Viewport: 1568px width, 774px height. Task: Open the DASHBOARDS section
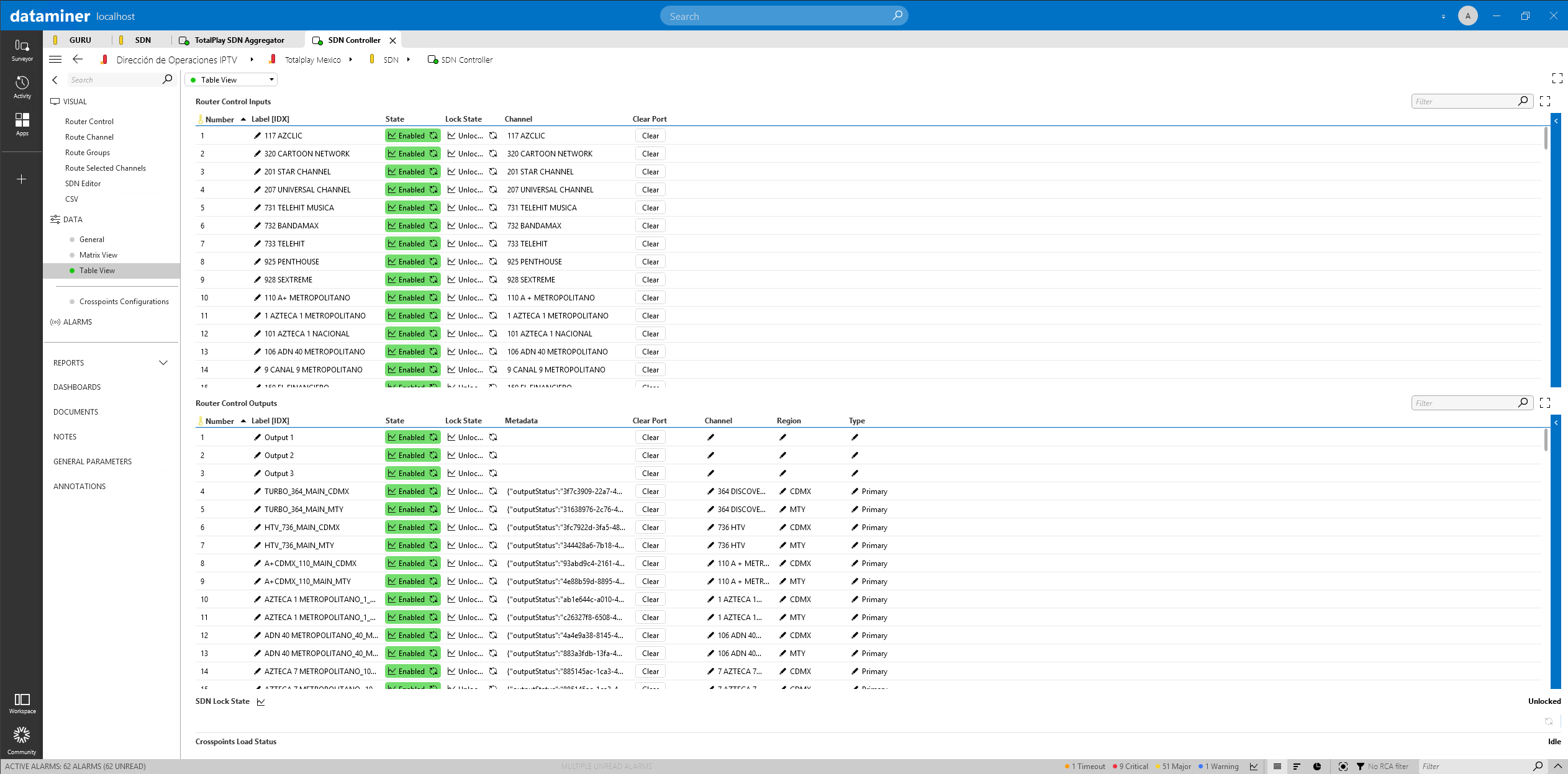(77, 387)
